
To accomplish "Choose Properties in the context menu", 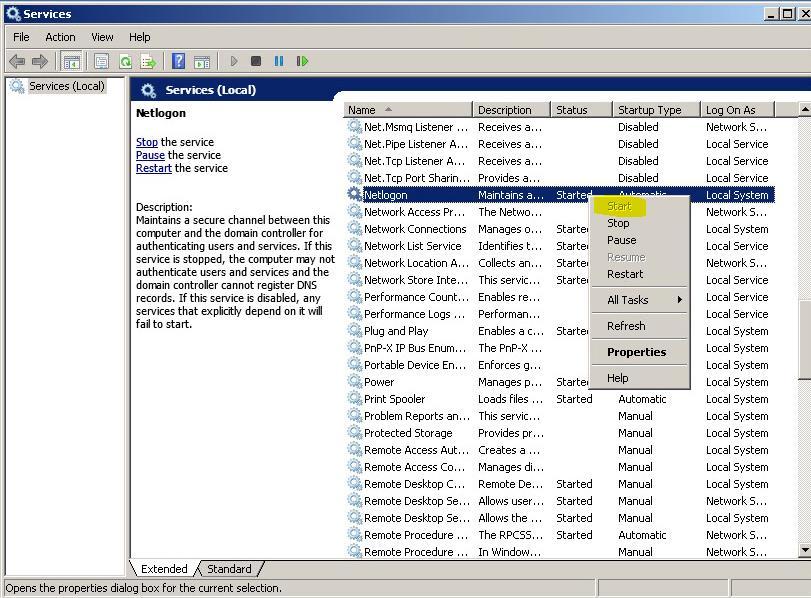I will (639, 352).
